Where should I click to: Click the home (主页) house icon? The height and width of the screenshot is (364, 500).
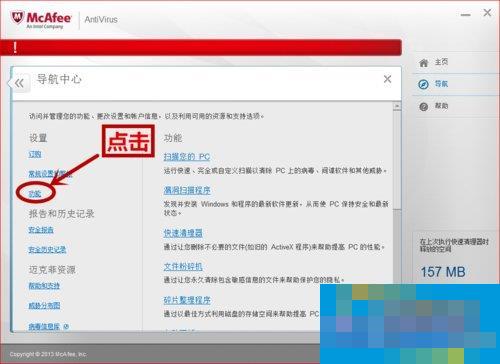pyautogui.click(x=423, y=63)
